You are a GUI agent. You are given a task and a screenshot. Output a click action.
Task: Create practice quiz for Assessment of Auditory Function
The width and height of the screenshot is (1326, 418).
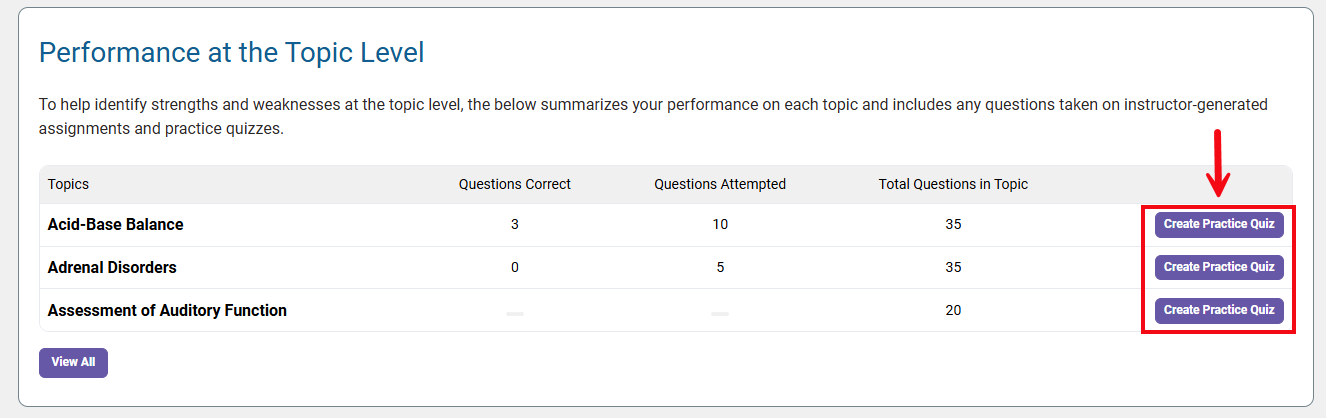click(1219, 310)
